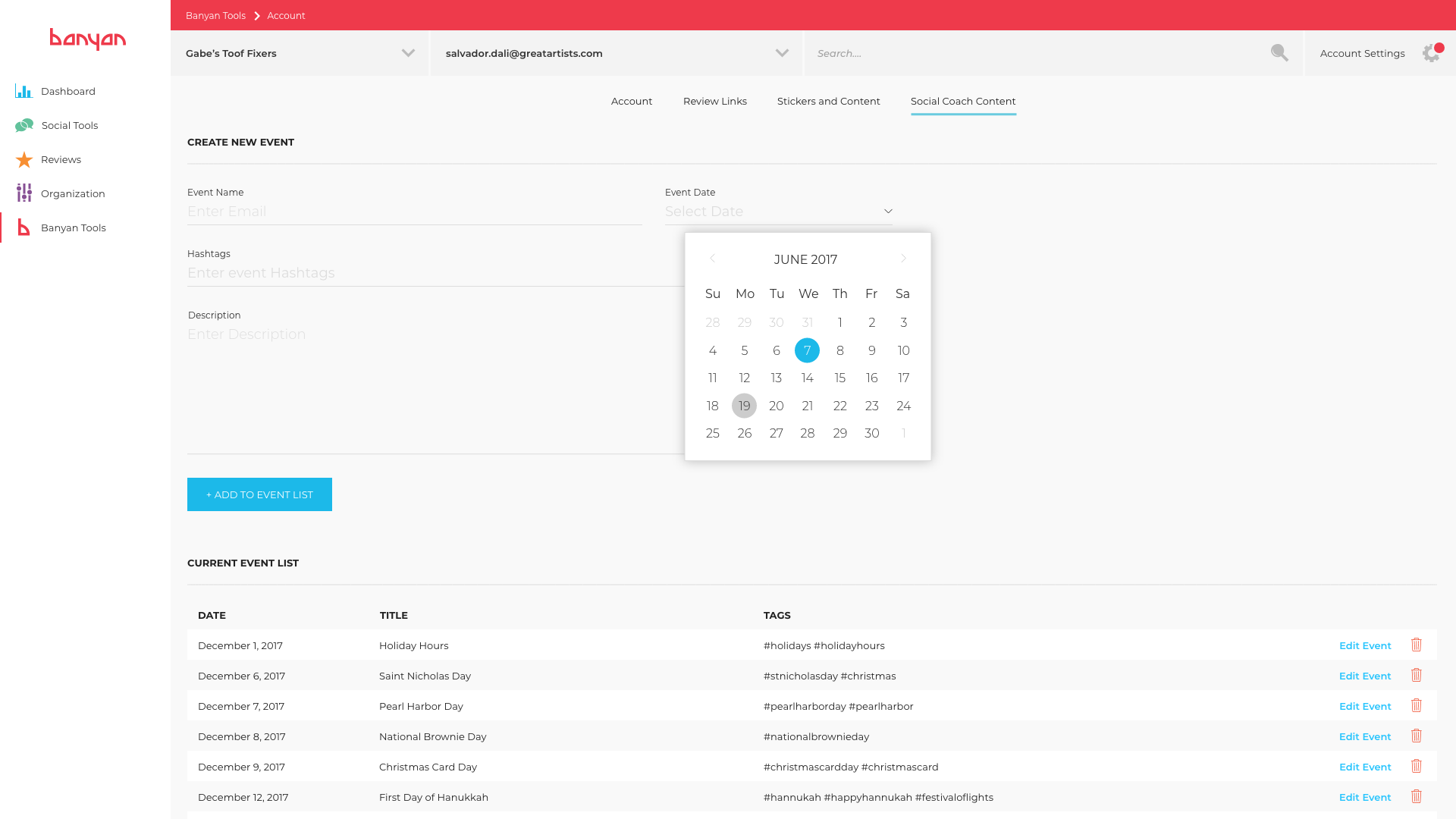Open Organization sliders icon in sidebar
Viewport: 1456px width, 819px height.
click(x=24, y=193)
